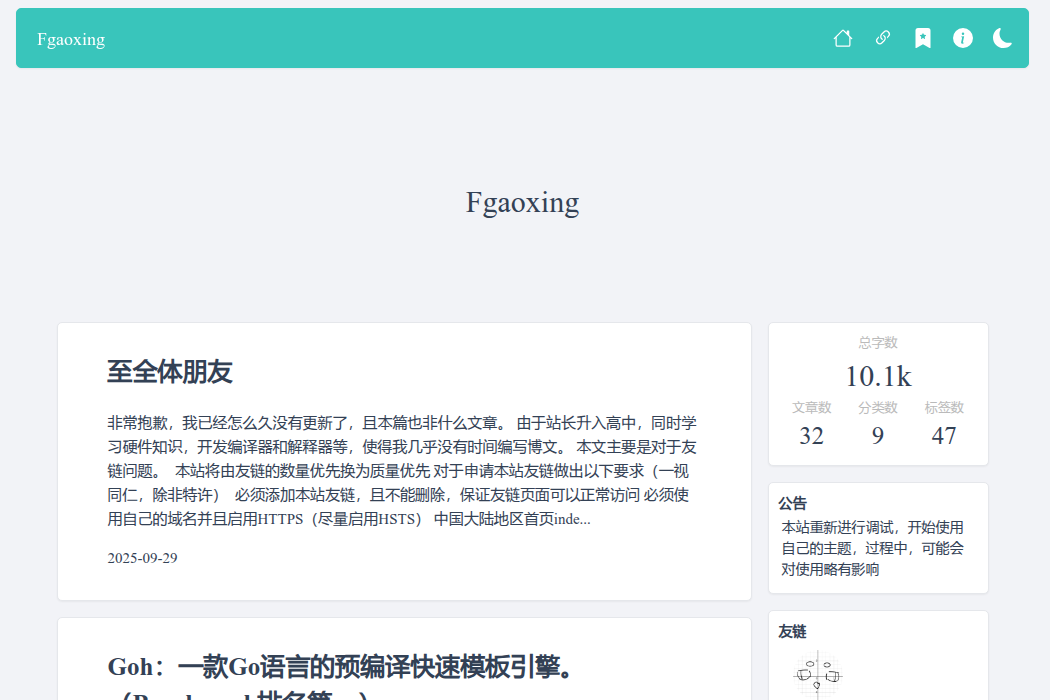
Task: Open the post titled 至全体朋友
Action: 170,372
